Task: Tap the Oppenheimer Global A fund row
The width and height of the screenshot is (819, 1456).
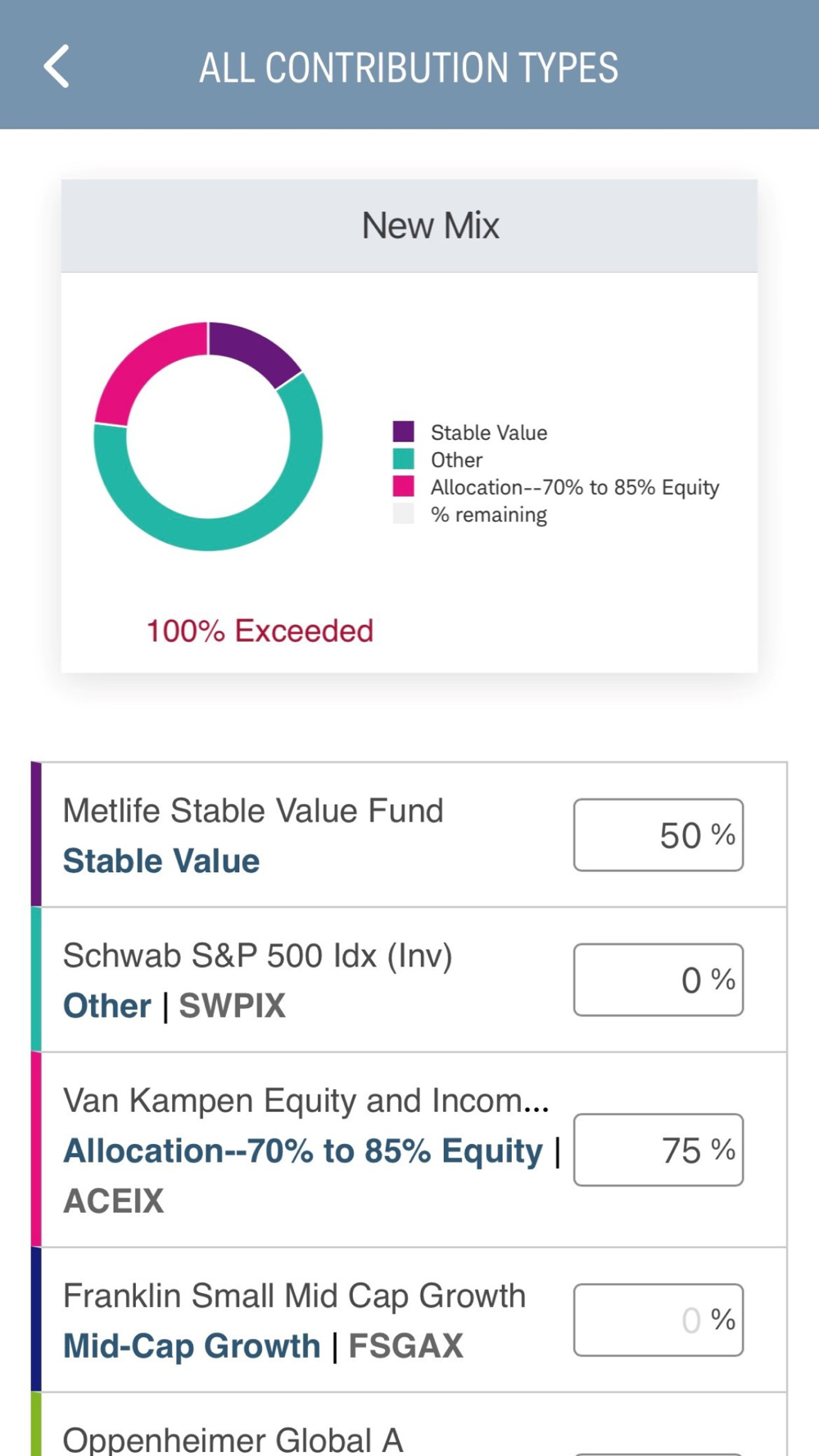Action: [x=233, y=1439]
